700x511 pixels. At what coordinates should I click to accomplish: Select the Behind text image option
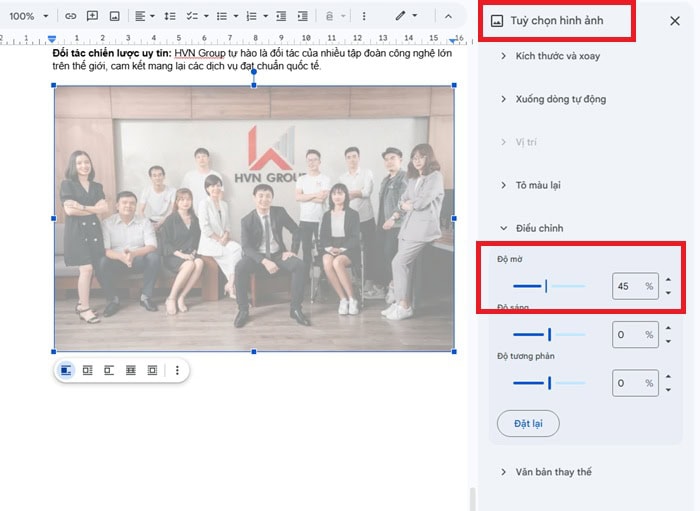coord(131,370)
